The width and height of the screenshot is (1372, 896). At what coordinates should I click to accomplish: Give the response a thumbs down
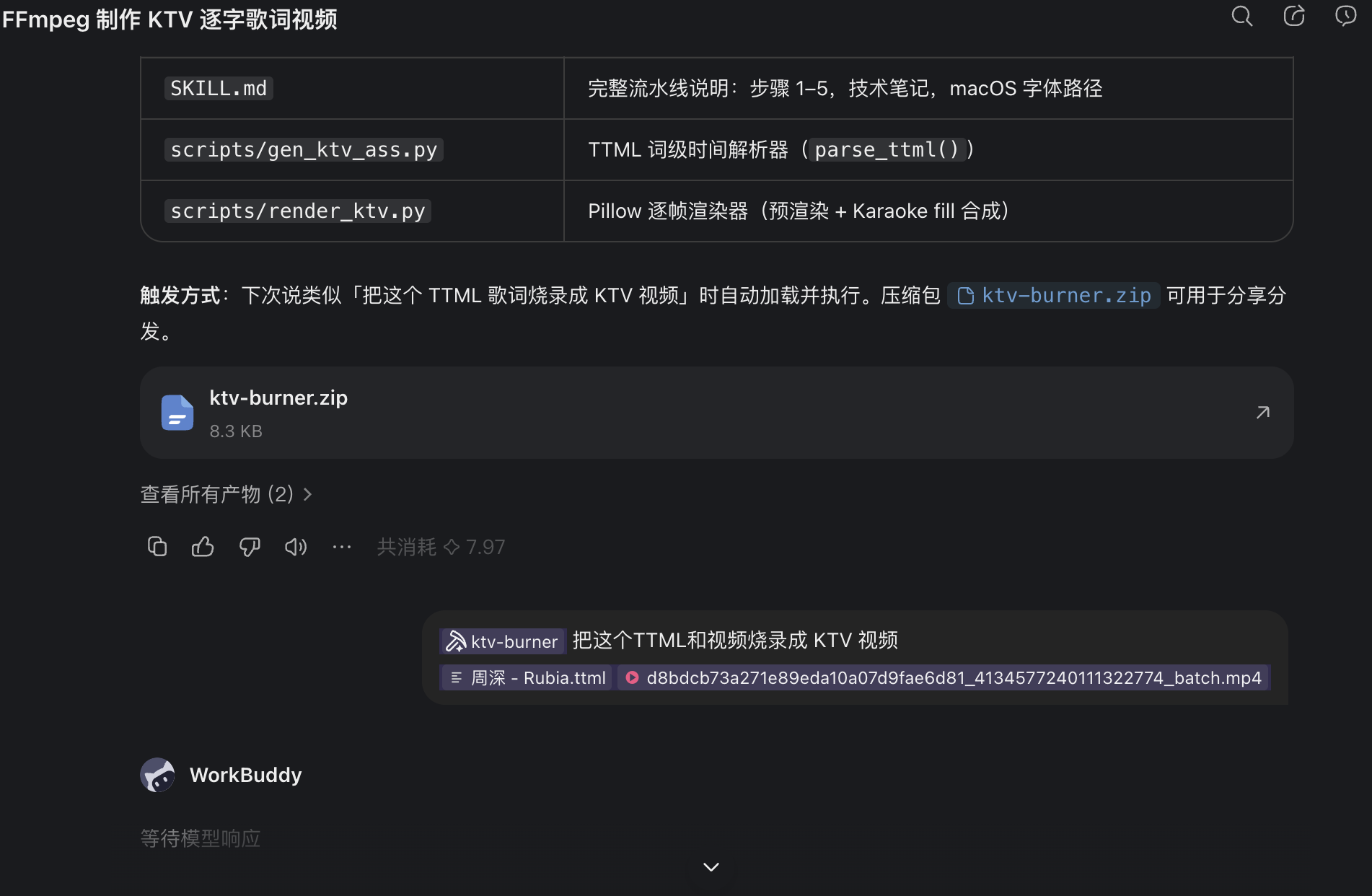[x=250, y=547]
